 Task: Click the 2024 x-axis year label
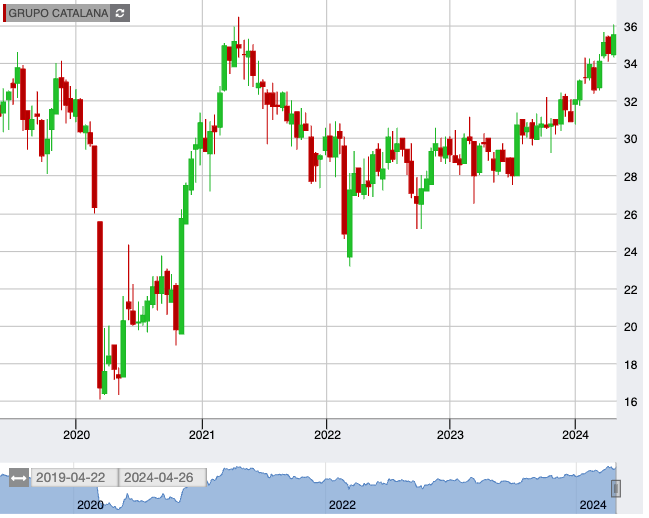tap(575, 435)
